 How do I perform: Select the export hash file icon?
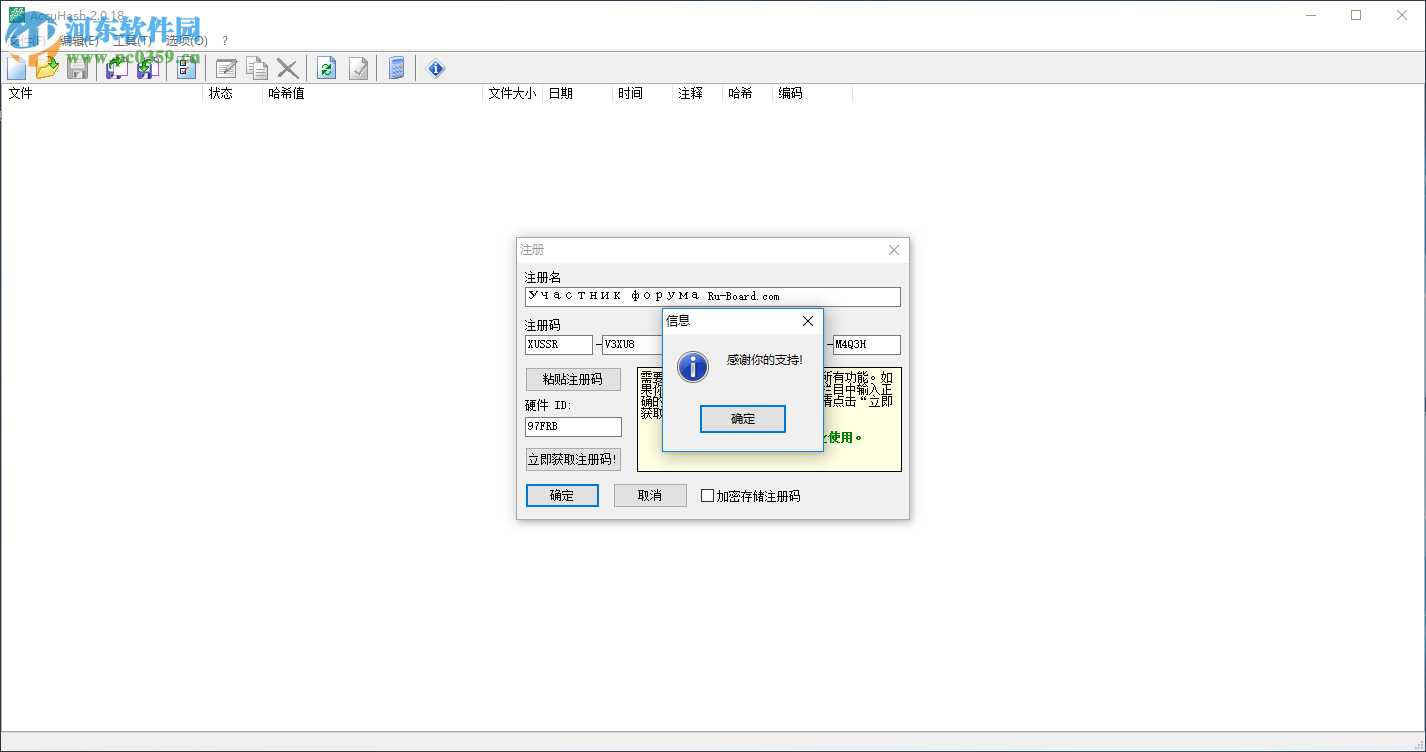click(x=116, y=68)
